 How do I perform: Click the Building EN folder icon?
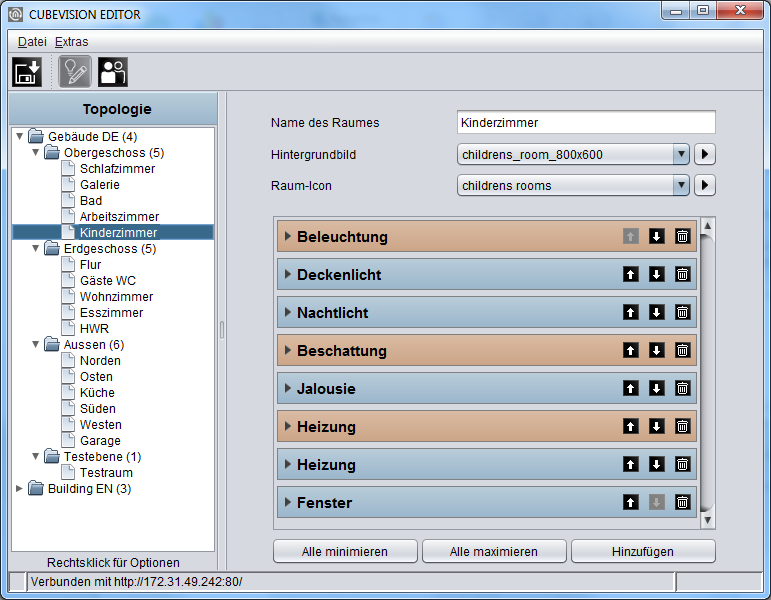[x=35, y=488]
